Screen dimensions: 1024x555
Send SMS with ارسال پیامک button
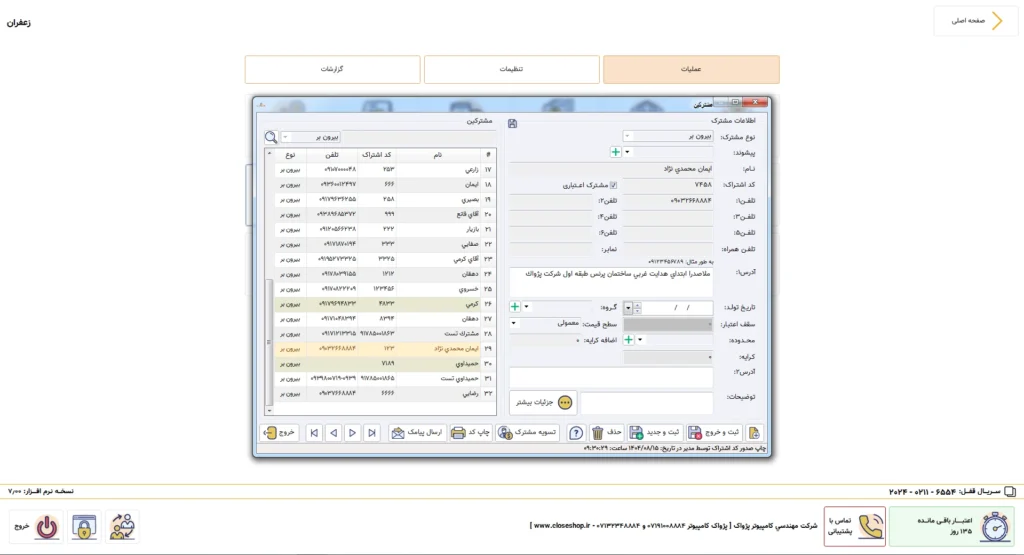[x=417, y=433]
